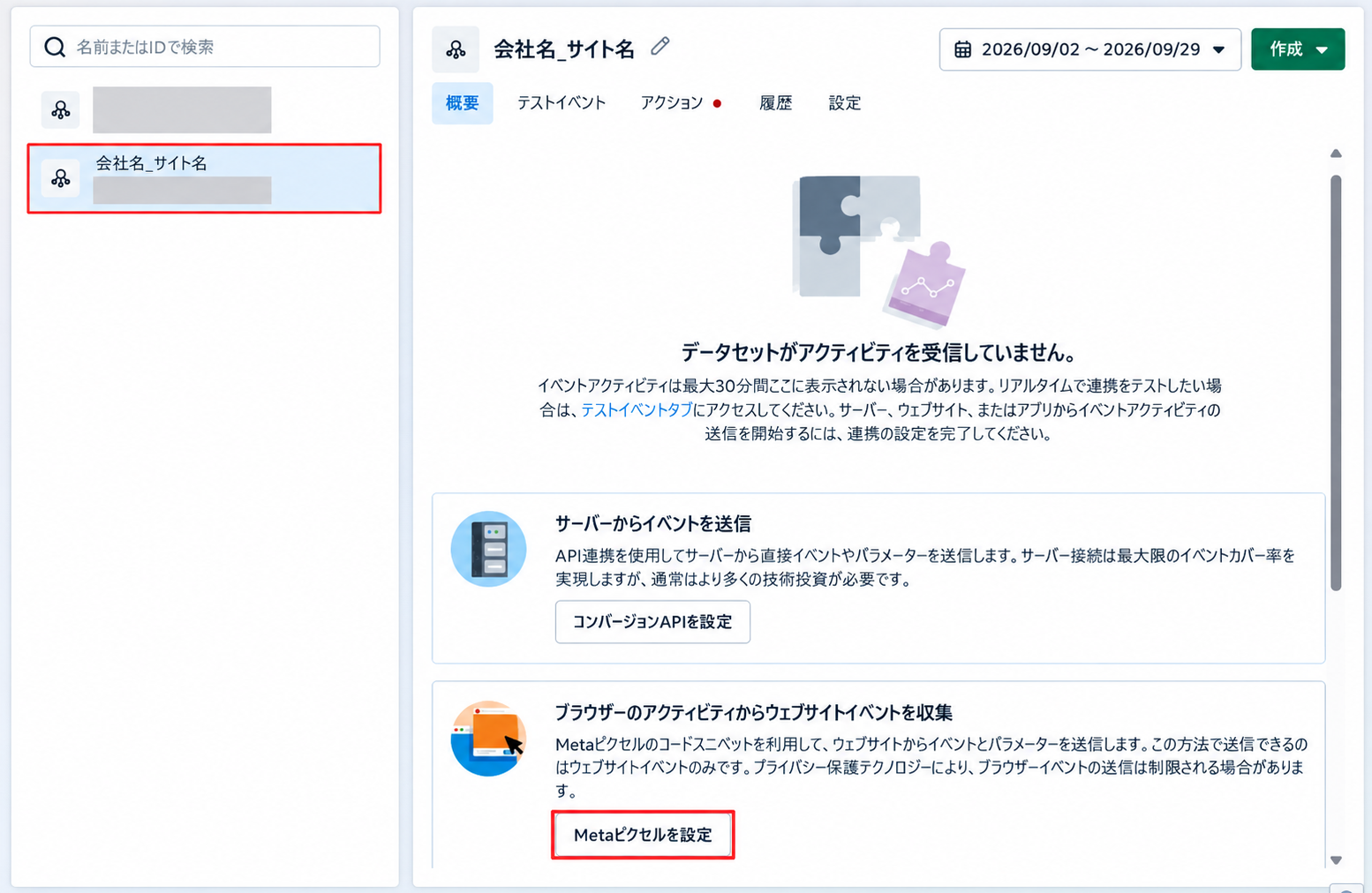
Task: Click the search magnifier icon
Action: tap(55, 47)
